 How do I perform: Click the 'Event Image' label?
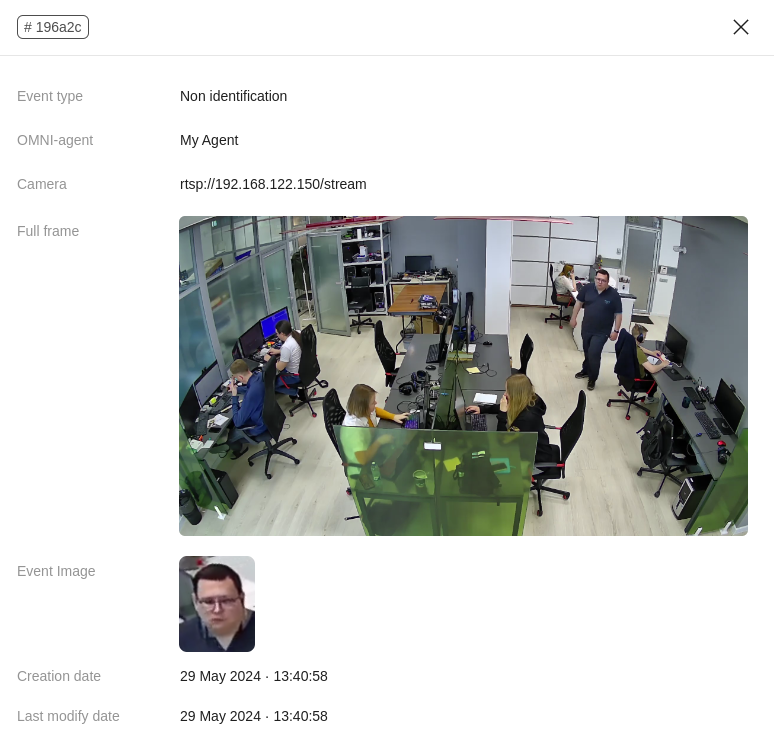coord(56,571)
